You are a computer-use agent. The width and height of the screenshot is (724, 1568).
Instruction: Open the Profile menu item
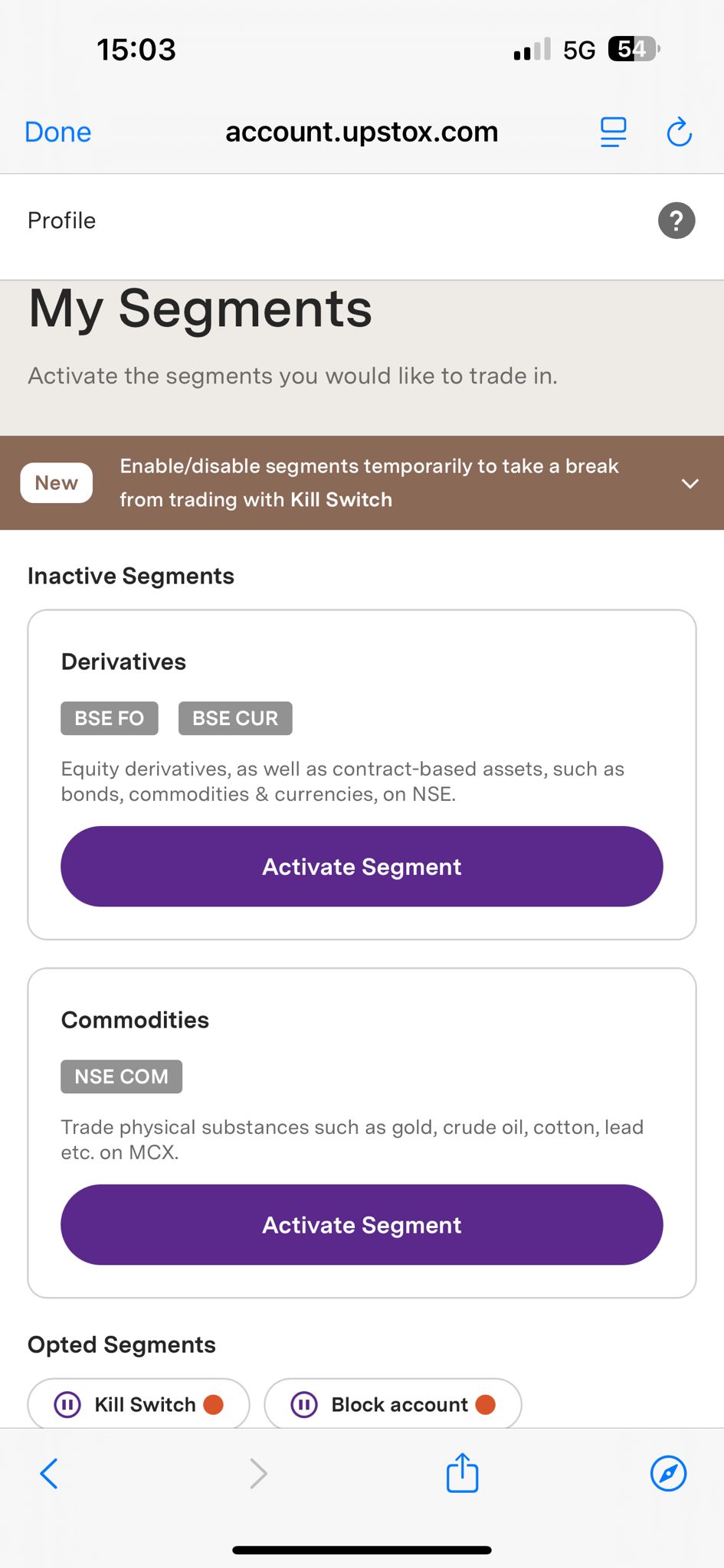coord(62,220)
